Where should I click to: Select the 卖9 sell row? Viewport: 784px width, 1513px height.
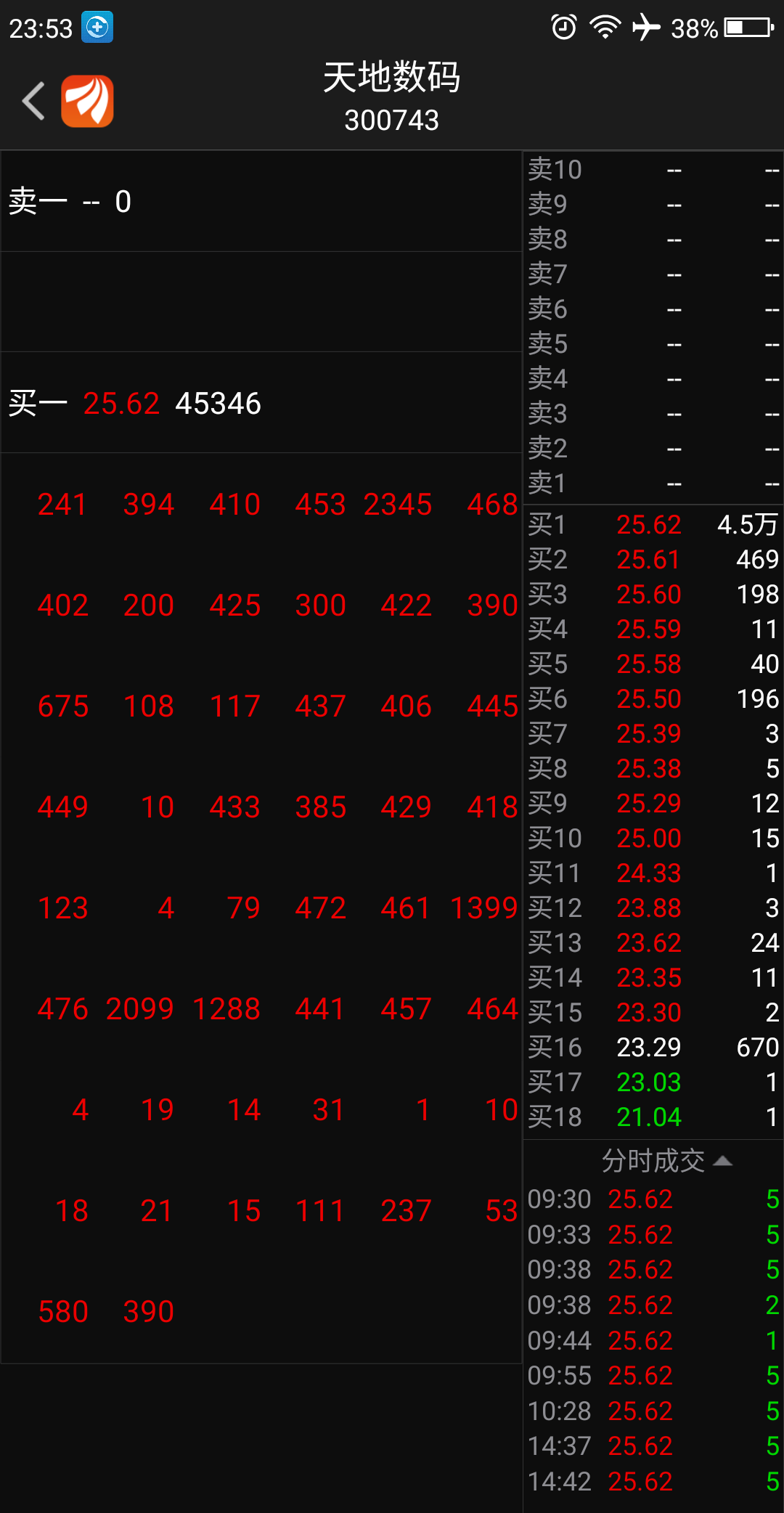[x=653, y=204]
